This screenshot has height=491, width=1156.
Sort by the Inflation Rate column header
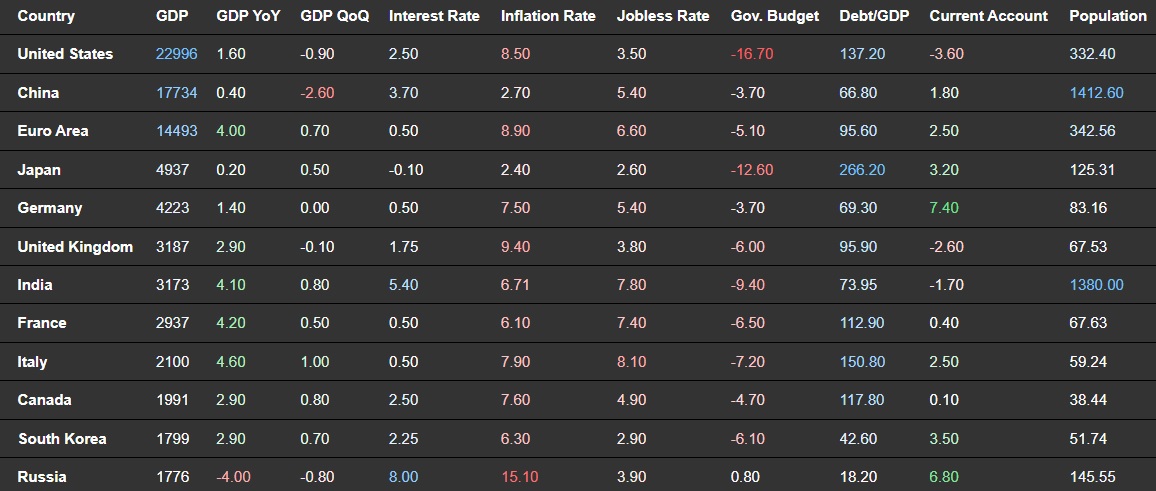(548, 15)
